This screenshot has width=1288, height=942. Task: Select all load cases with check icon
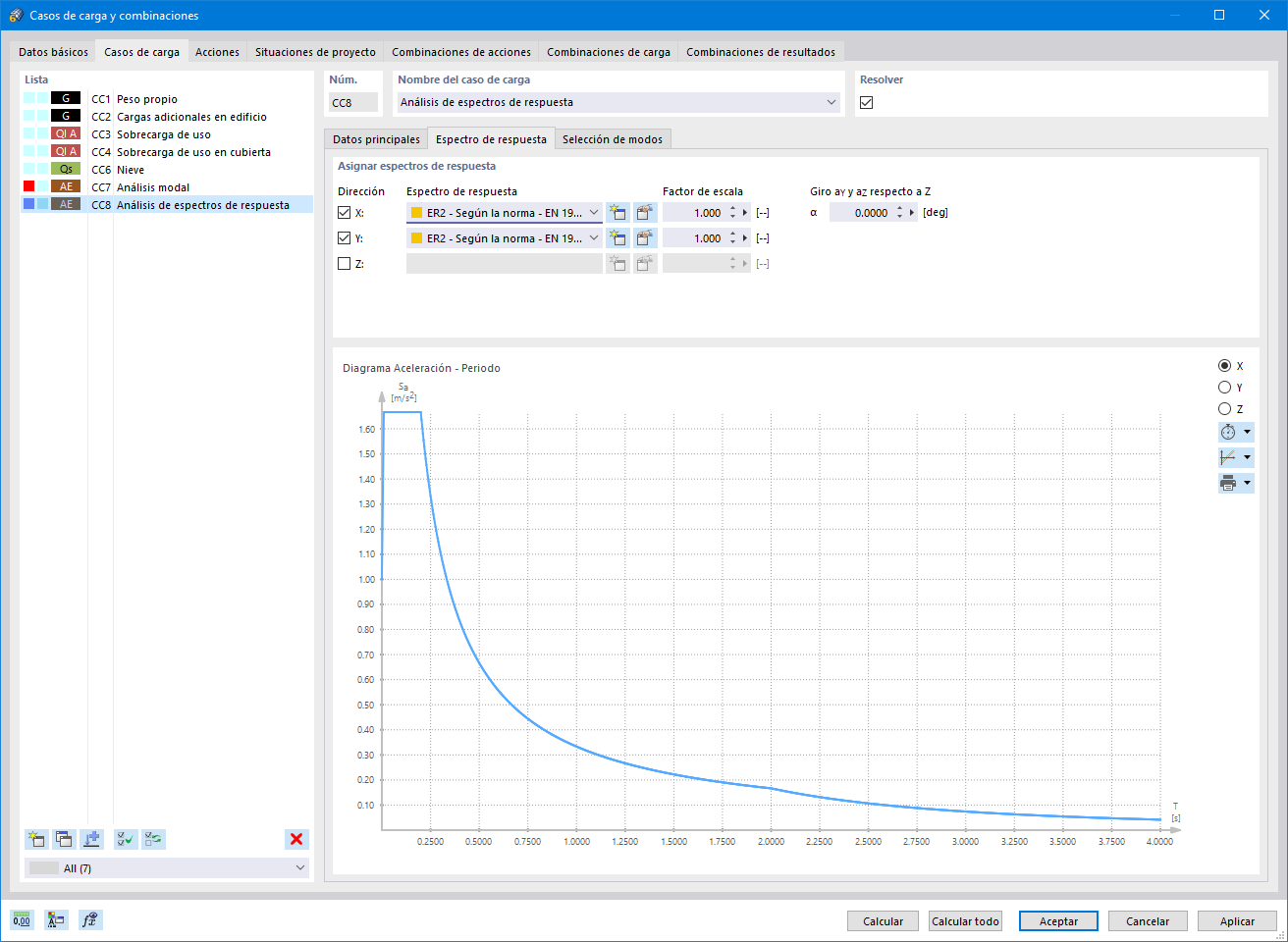pyautogui.click(x=126, y=839)
